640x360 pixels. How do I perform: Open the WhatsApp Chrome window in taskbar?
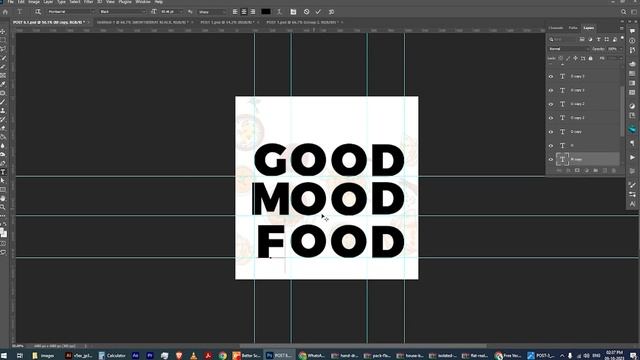(x=311, y=356)
